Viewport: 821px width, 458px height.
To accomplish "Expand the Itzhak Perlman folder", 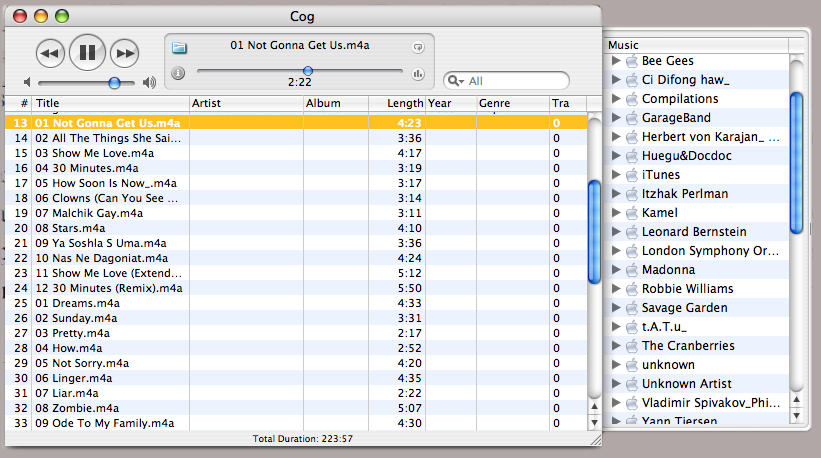I will pyautogui.click(x=616, y=194).
